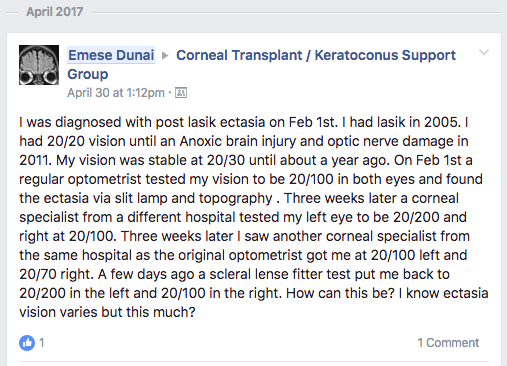Show who liked via the count 1
Viewport: 507px width, 366px height.
tap(42, 343)
